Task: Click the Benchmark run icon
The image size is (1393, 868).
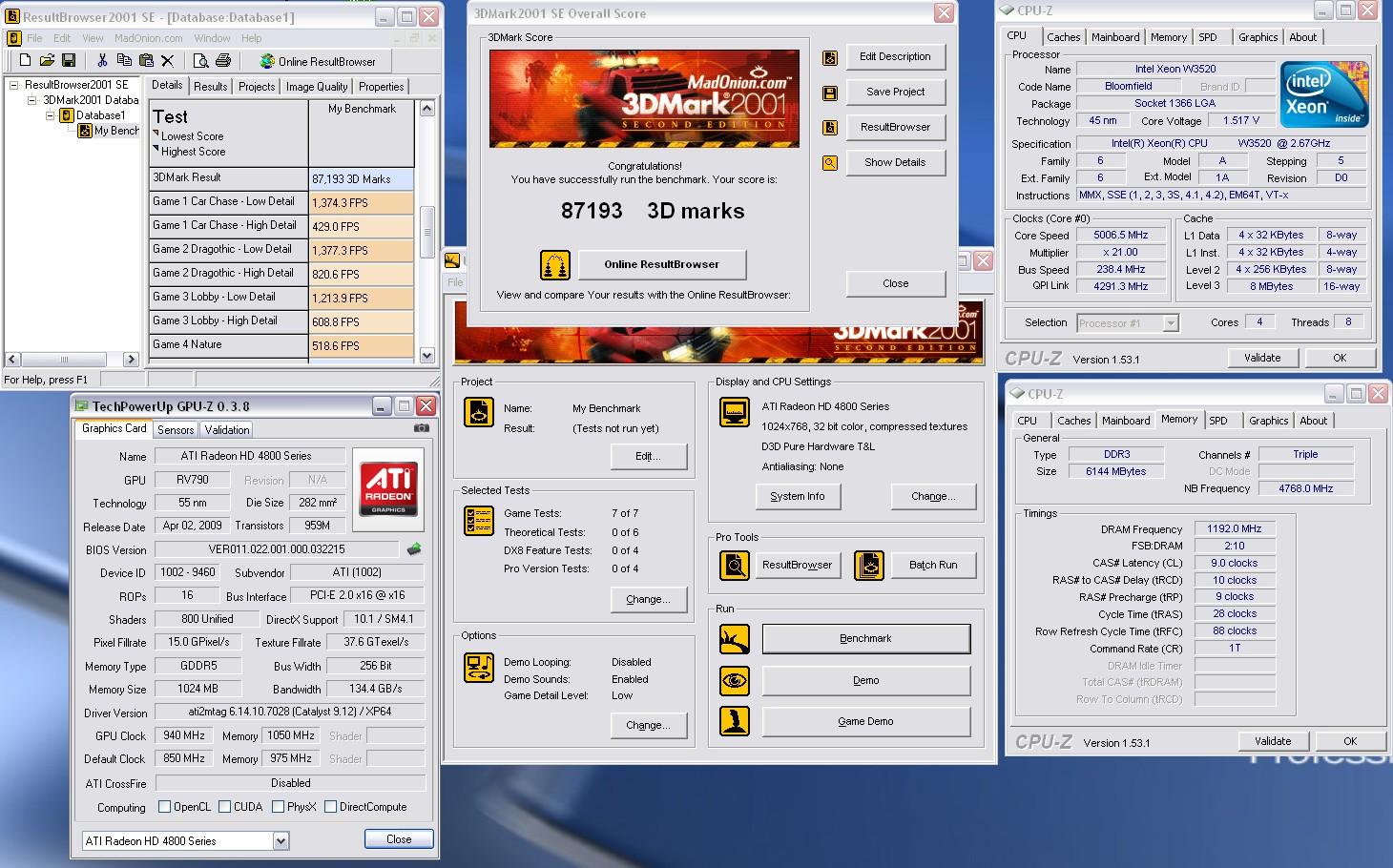Action: [735, 639]
